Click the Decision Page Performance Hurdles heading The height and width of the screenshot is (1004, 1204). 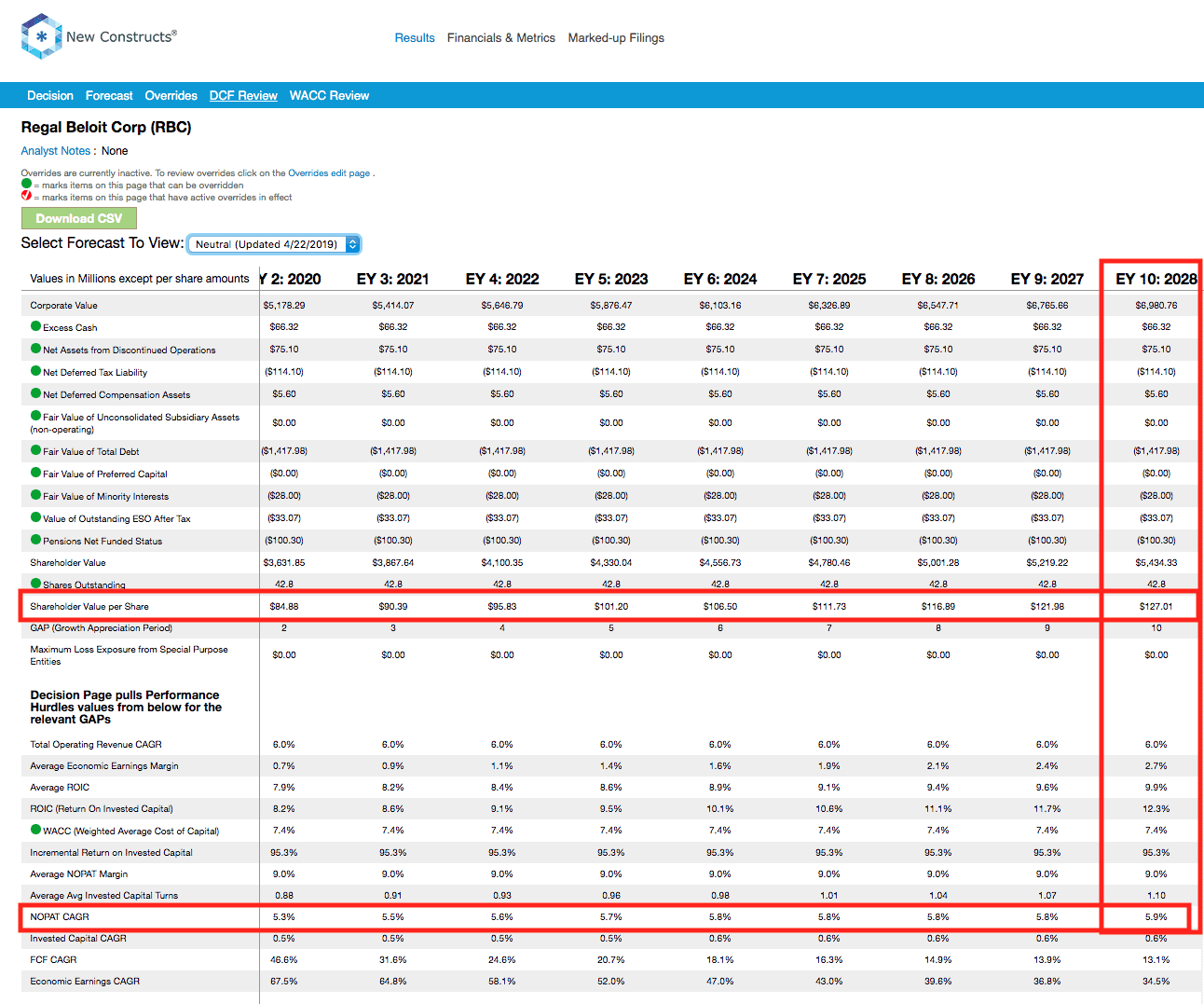pos(126,708)
